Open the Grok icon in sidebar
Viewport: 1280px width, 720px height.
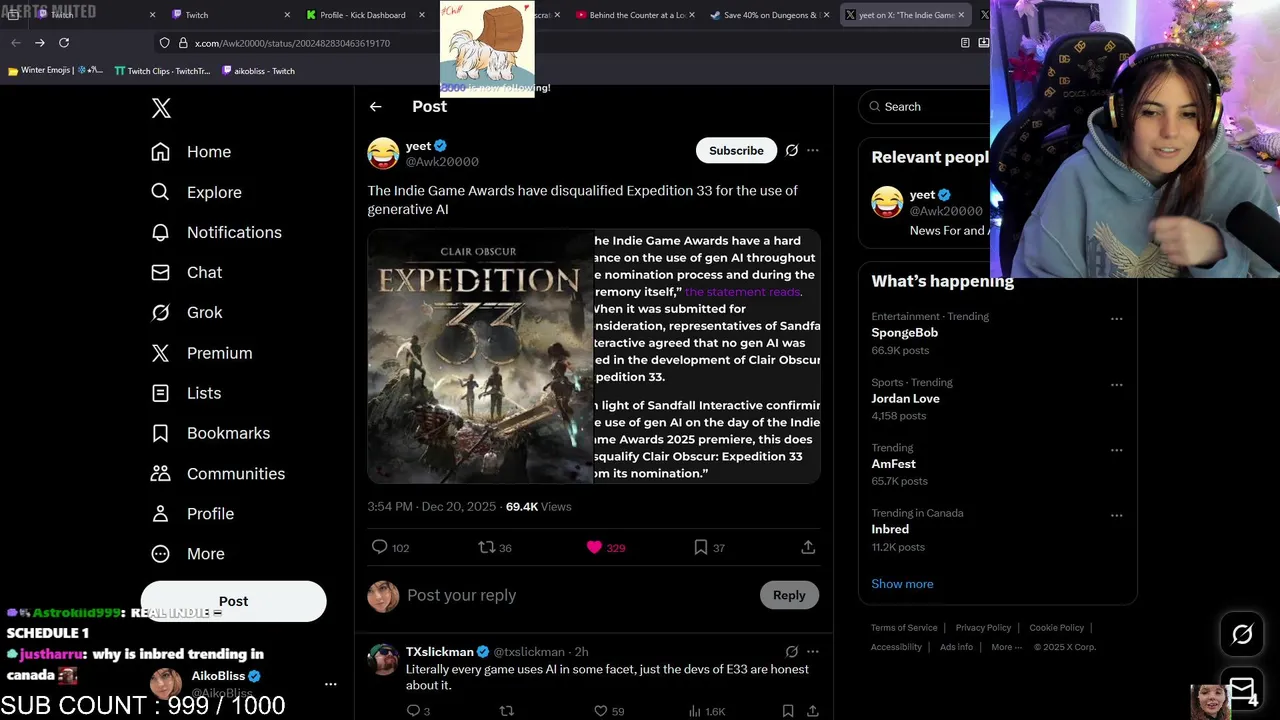160,312
